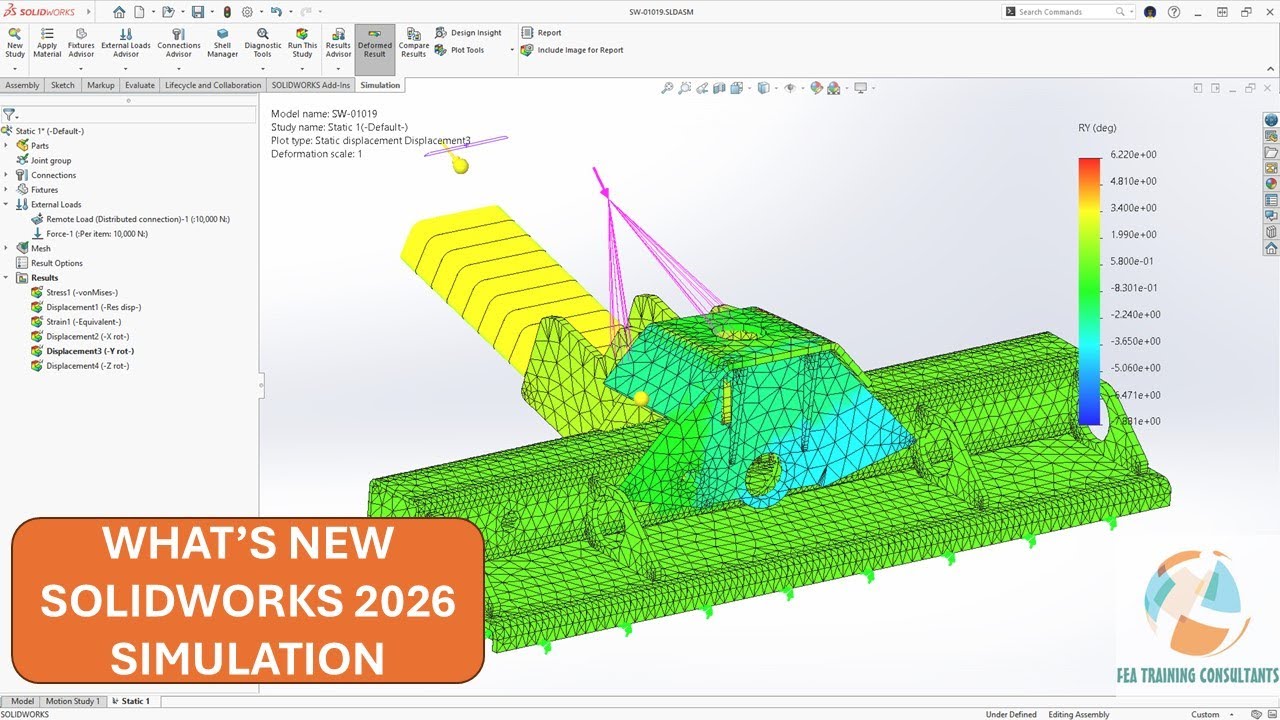Screen dimensions: 1280x720
Task: Open the SOLIDWORKS Add-Ins tab
Action: coord(310,85)
